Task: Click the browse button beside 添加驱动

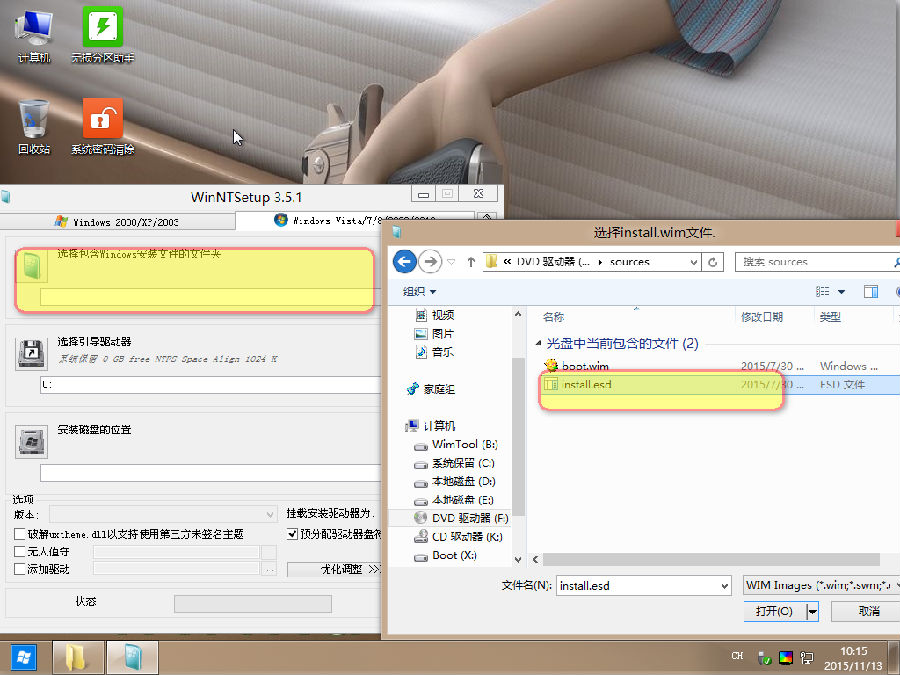Action: point(269,569)
